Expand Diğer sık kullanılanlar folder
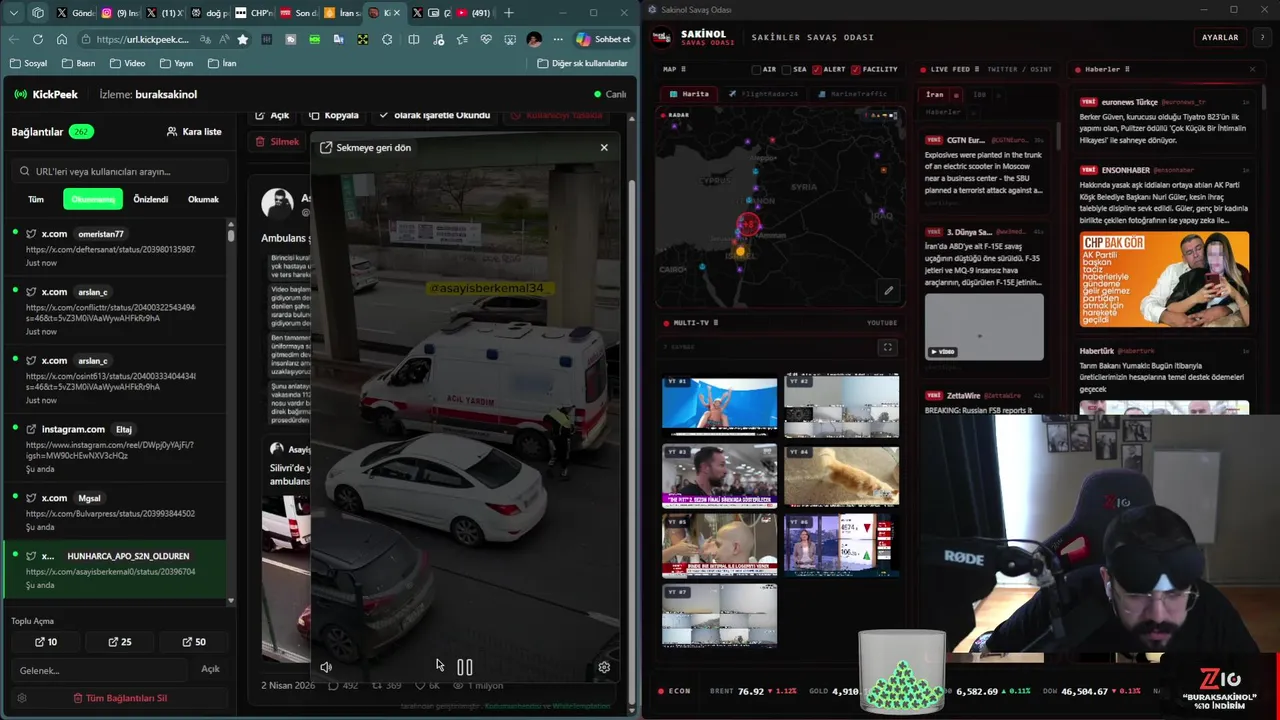The width and height of the screenshot is (1280, 720). (582, 63)
